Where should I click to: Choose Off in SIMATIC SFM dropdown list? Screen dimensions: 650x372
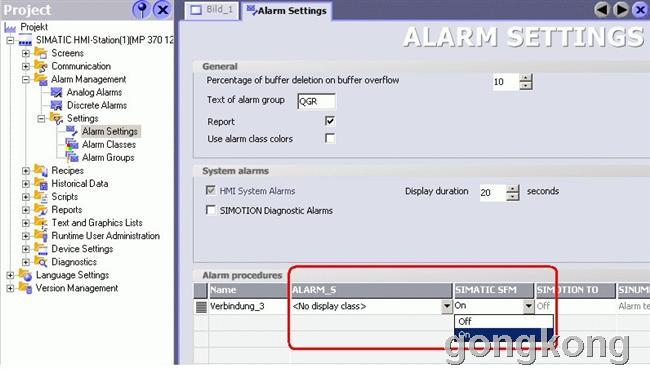click(x=504, y=321)
